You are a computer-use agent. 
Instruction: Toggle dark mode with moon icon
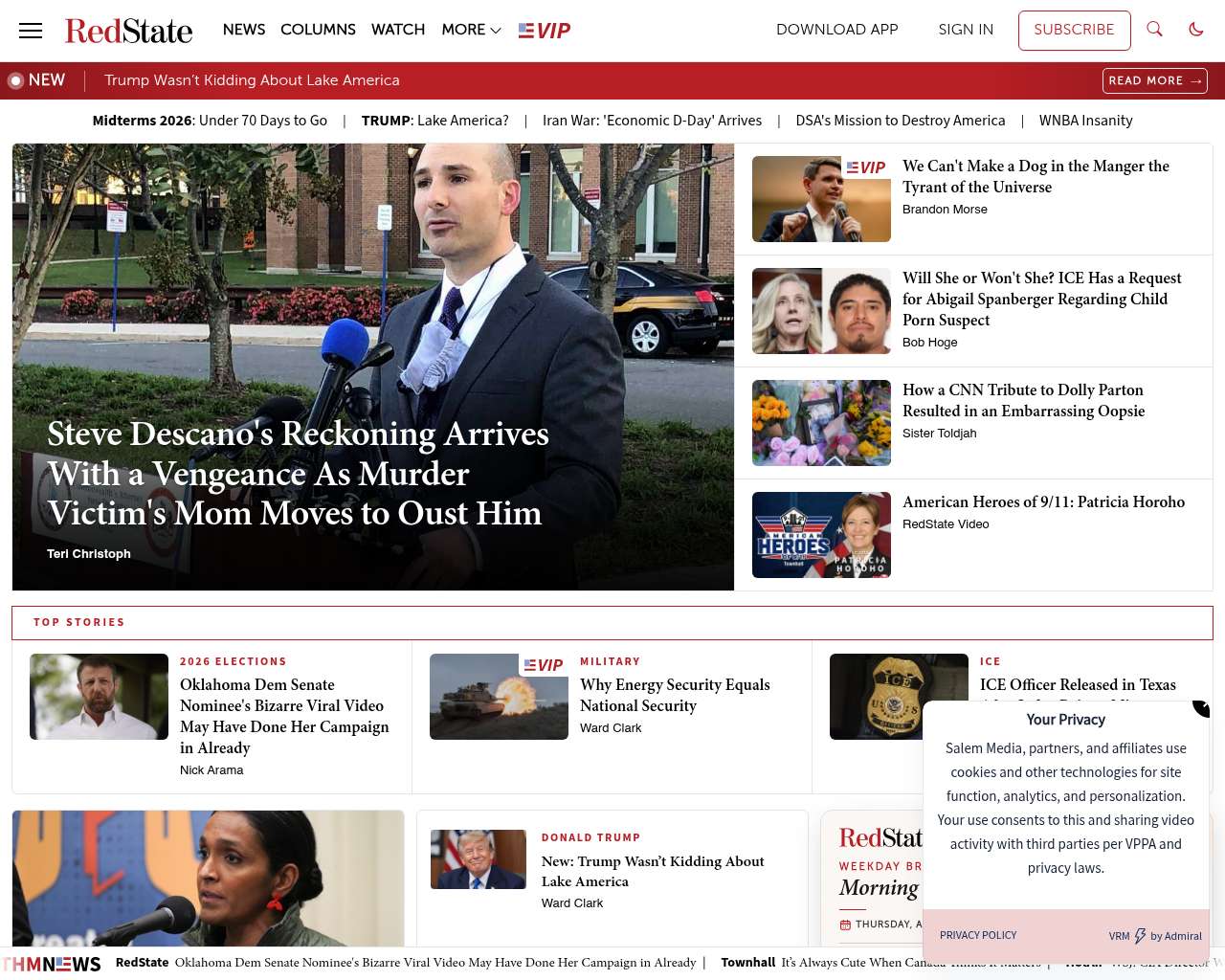(1196, 30)
